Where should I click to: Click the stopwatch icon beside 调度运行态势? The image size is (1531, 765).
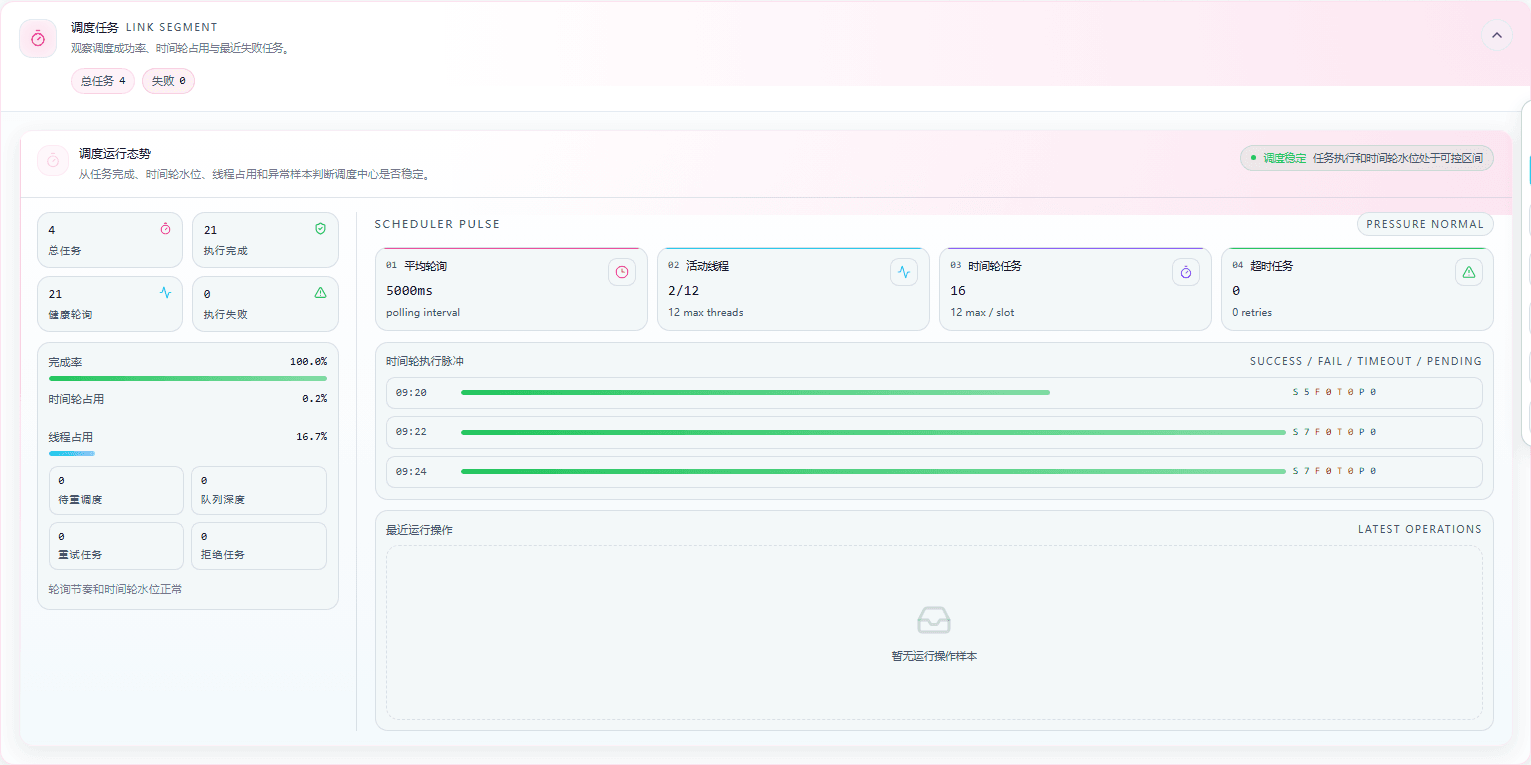coord(53,160)
